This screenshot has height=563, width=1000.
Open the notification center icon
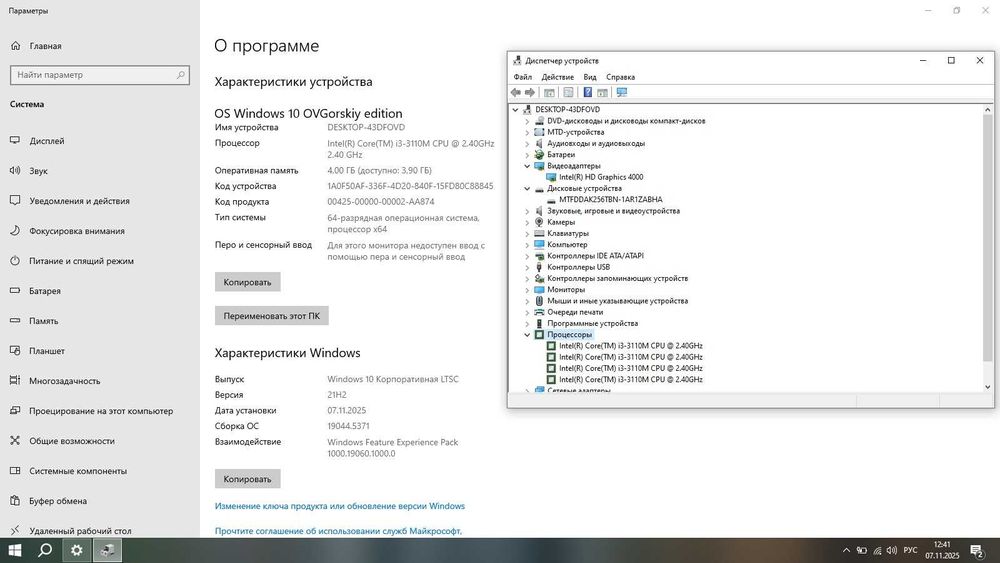pos(977,550)
